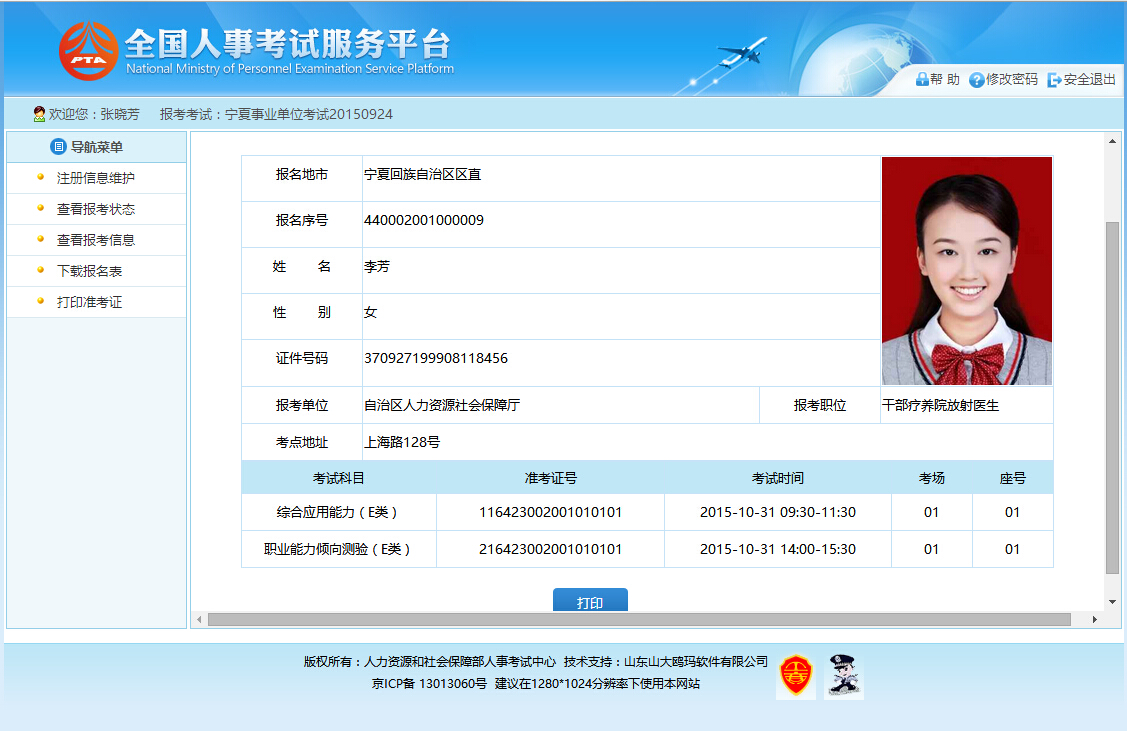1127x731 pixels.
Task: Click the PTA platform logo
Action: point(88,51)
